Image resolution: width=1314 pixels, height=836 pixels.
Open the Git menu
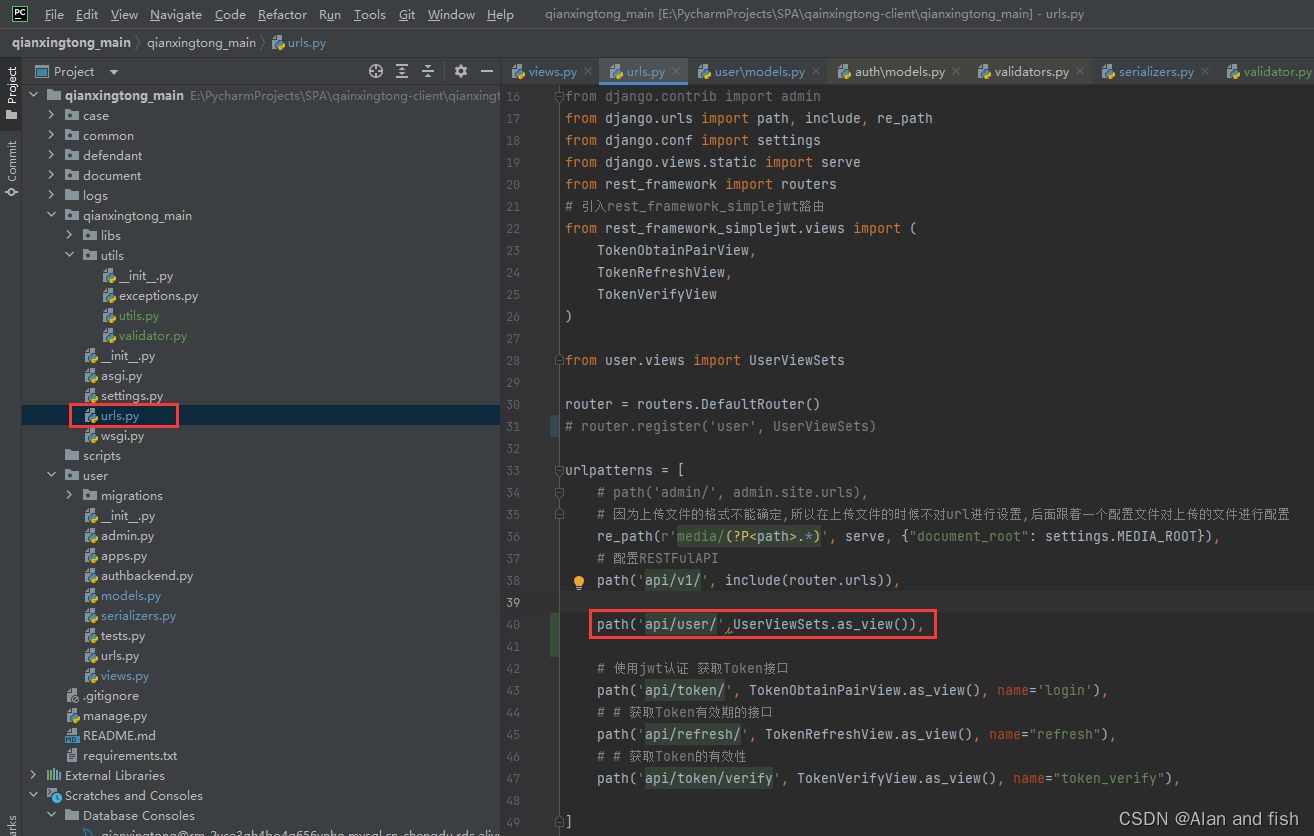point(407,15)
